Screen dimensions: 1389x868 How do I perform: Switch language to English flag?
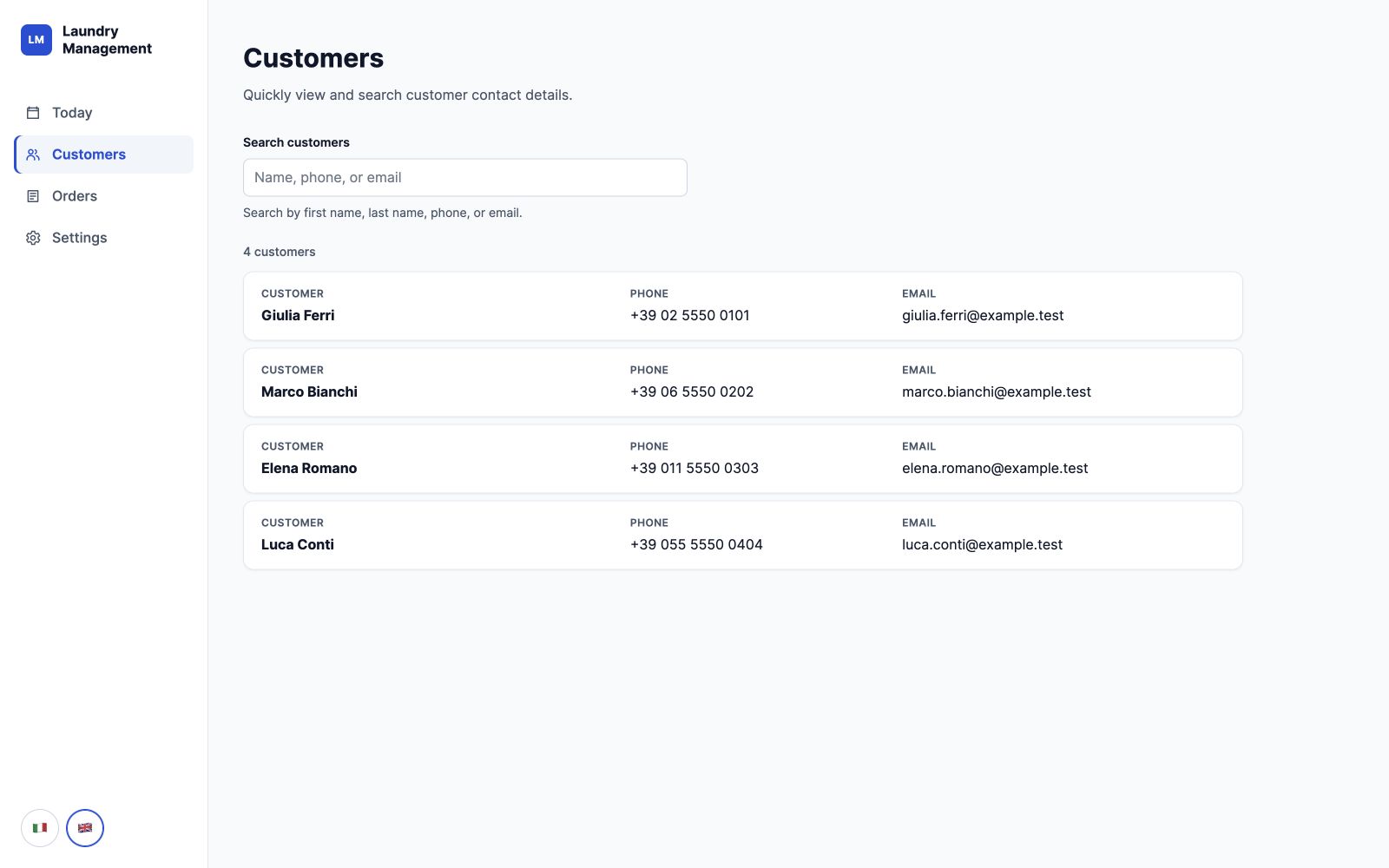[85, 828]
